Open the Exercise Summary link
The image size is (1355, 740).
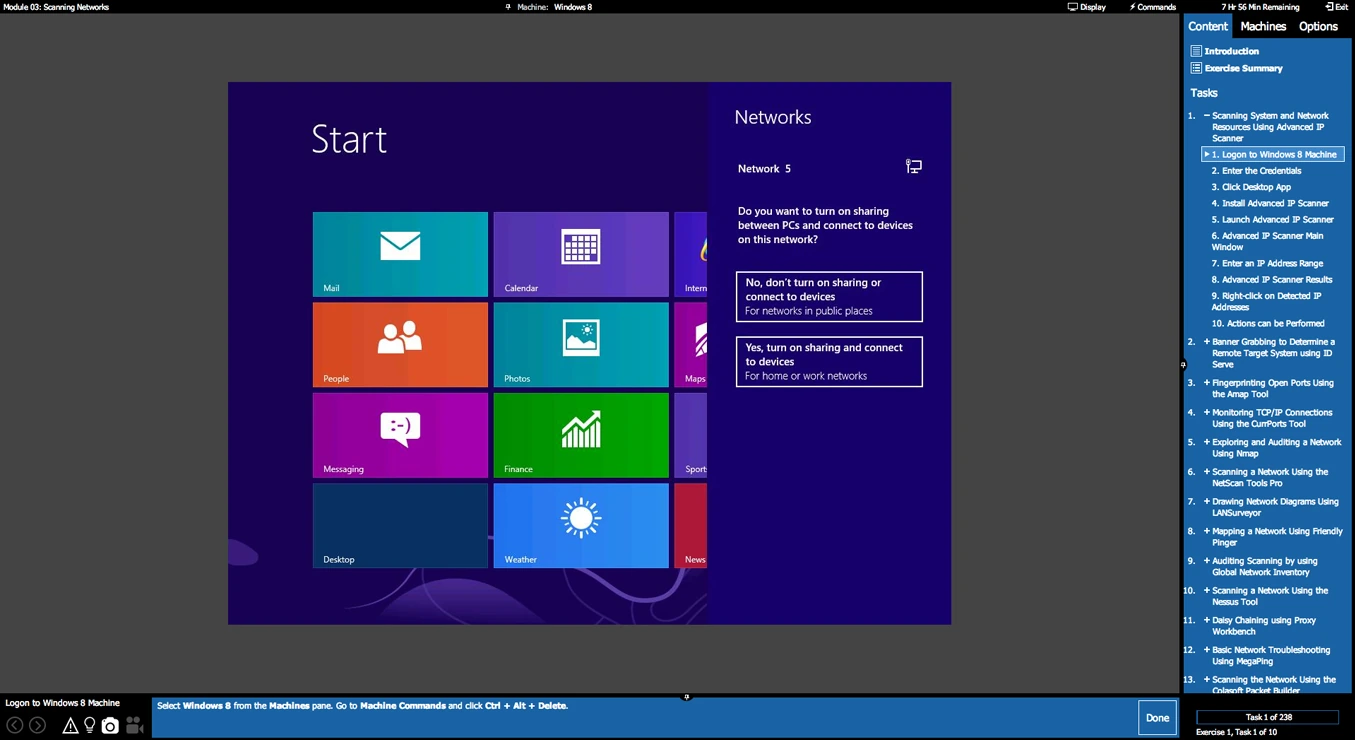[x=1244, y=68]
